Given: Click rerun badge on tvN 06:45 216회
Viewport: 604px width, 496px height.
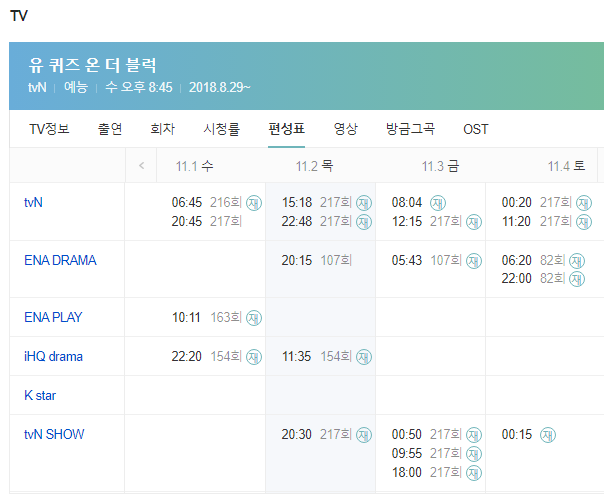Looking at the screenshot, I should pos(254,203).
